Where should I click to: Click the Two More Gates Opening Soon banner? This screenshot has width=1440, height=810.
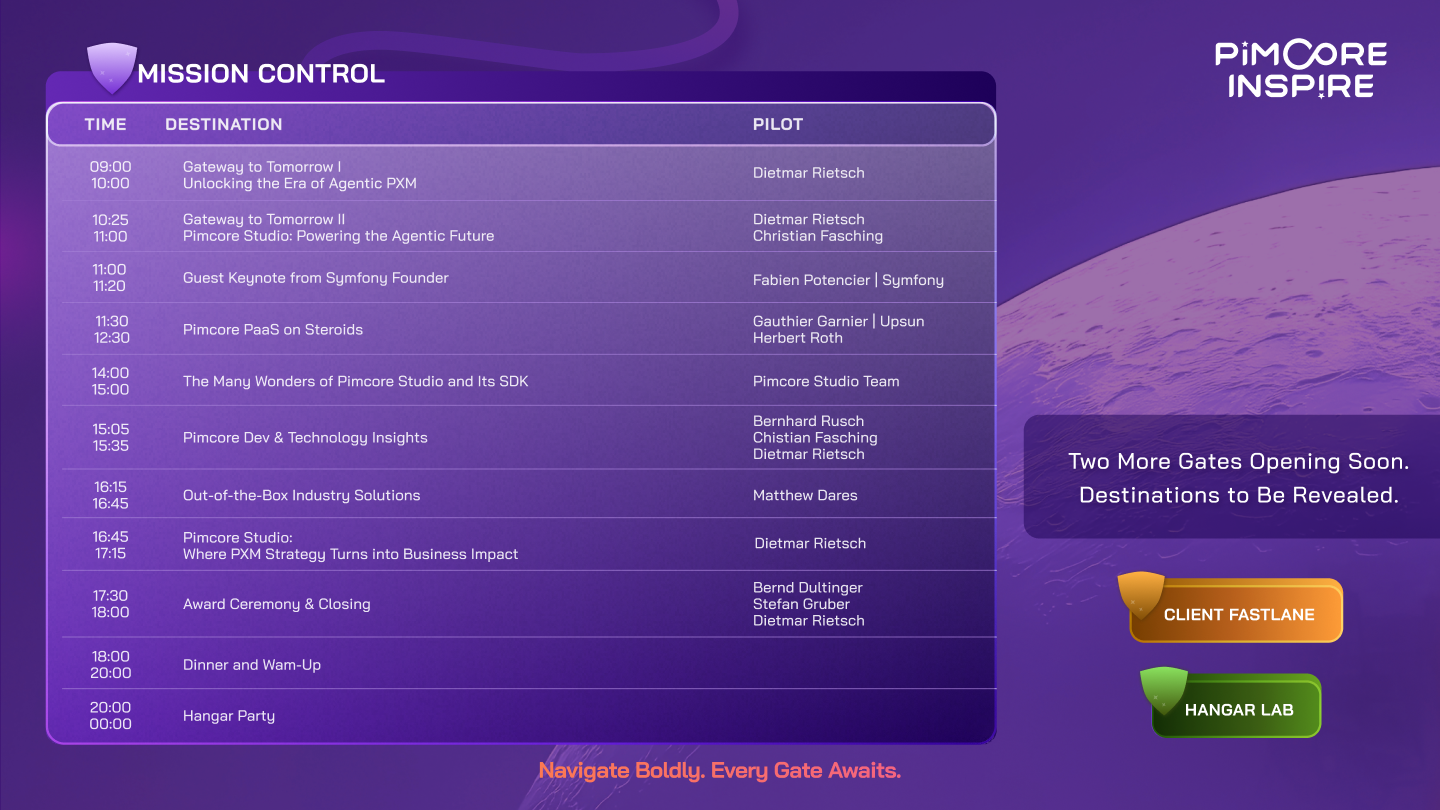[1238, 478]
